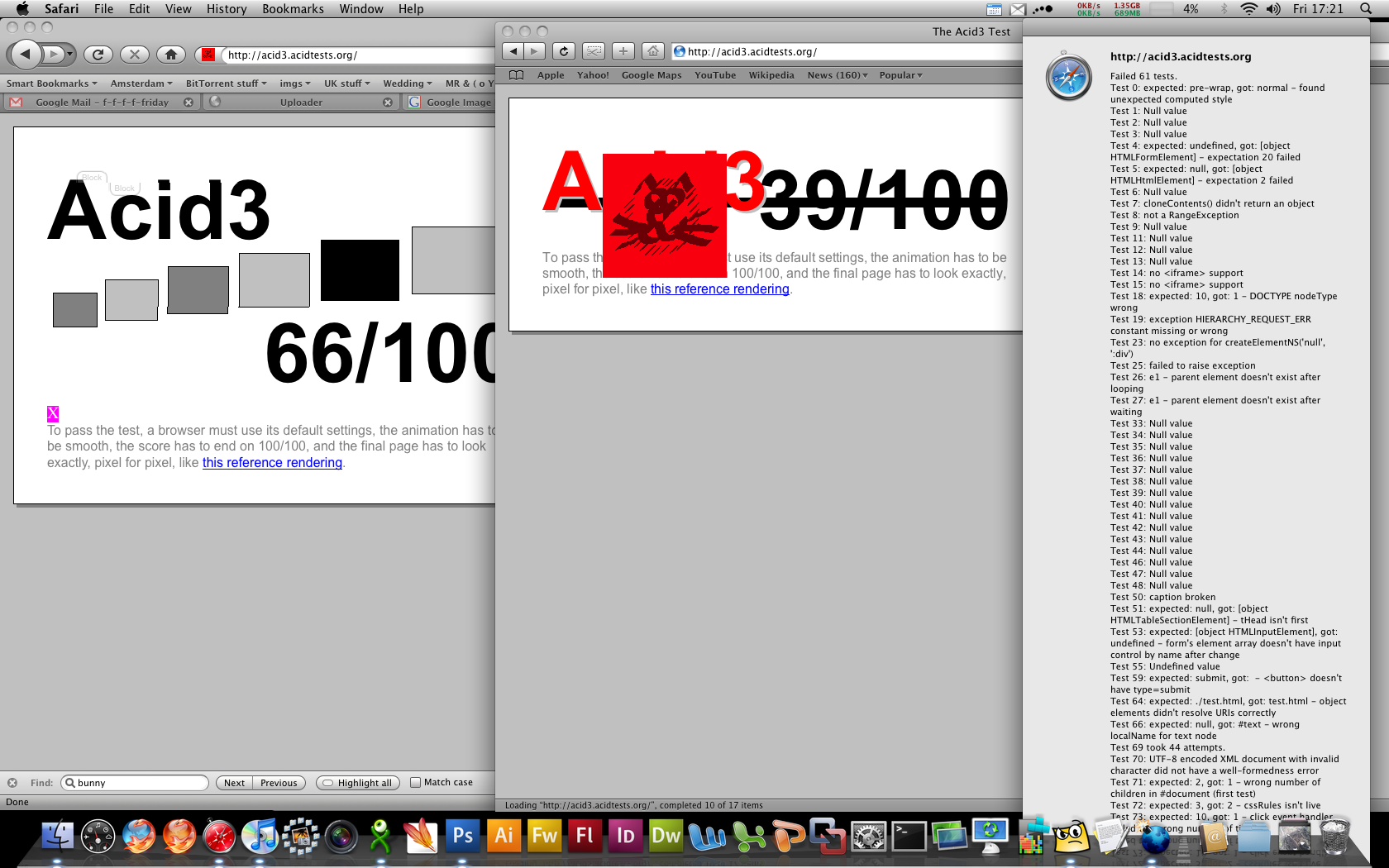Click the magenta X box in Firefox page
1389x868 pixels.
coord(53,413)
